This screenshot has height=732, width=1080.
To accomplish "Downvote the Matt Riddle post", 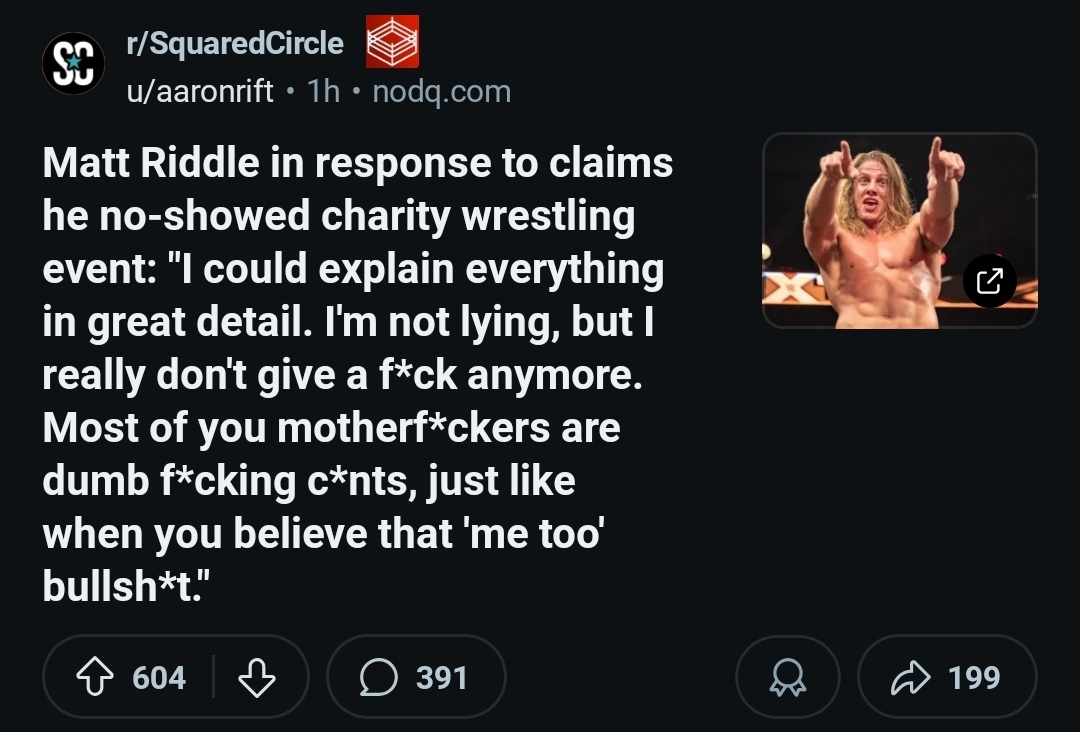I will point(257,677).
